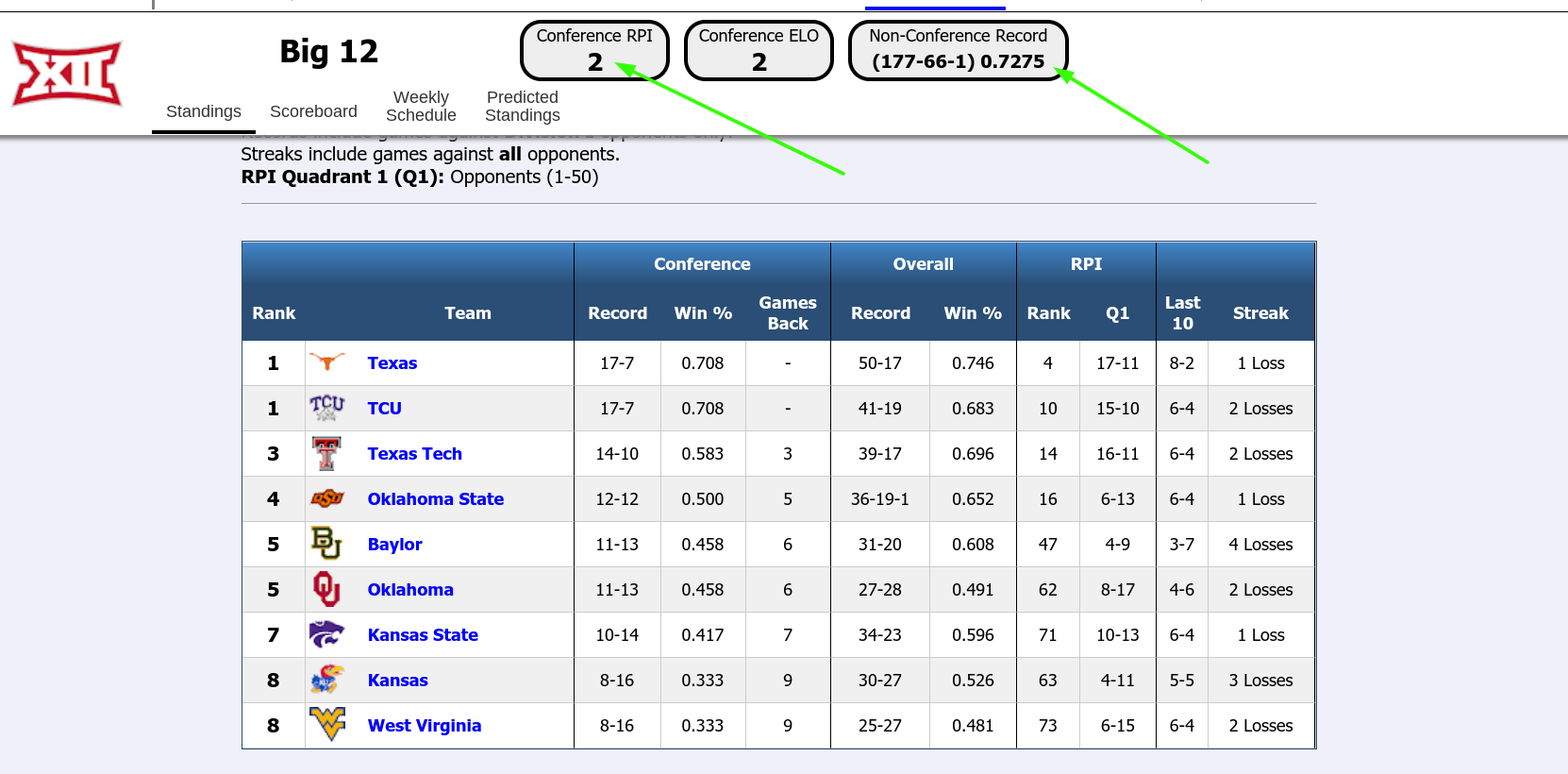
Task: Open the Oklahoma team link
Action: (x=410, y=590)
